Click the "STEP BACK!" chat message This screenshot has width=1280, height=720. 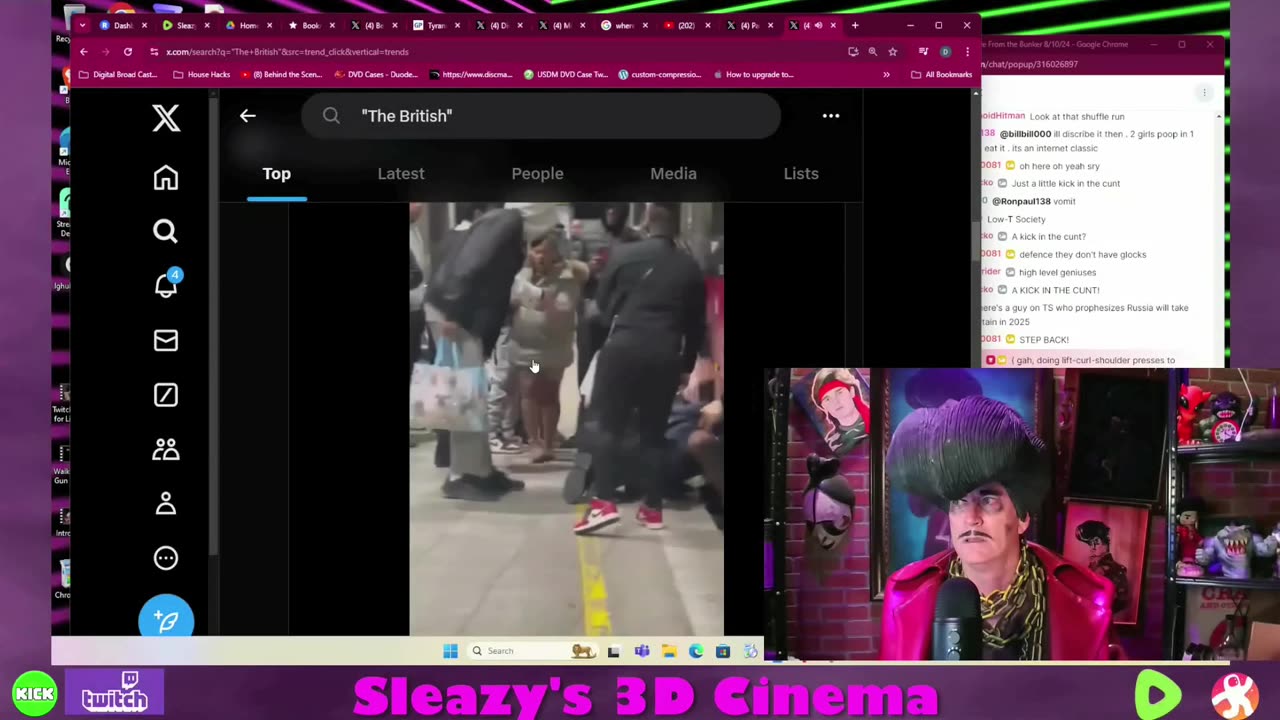click(x=1044, y=340)
